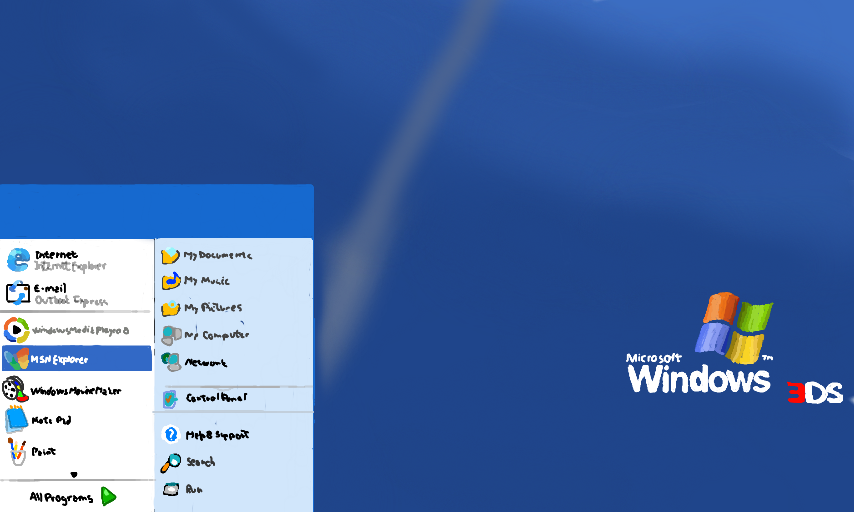Image resolution: width=854 pixels, height=512 pixels.
Task: Click the All Programs text
Action: pyautogui.click(x=61, y=498)
